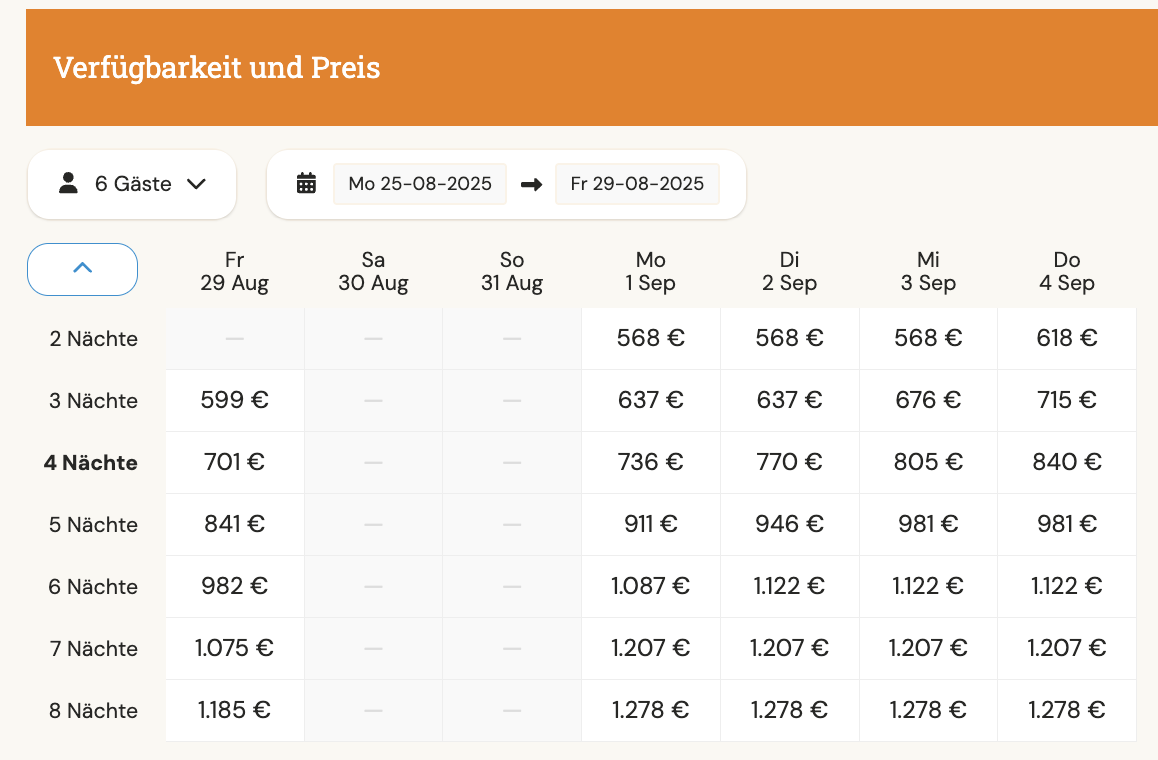Screen dimensions: 1158x760
Task: Open the 6 Gäste dropdown
Action: click(131, 184)
